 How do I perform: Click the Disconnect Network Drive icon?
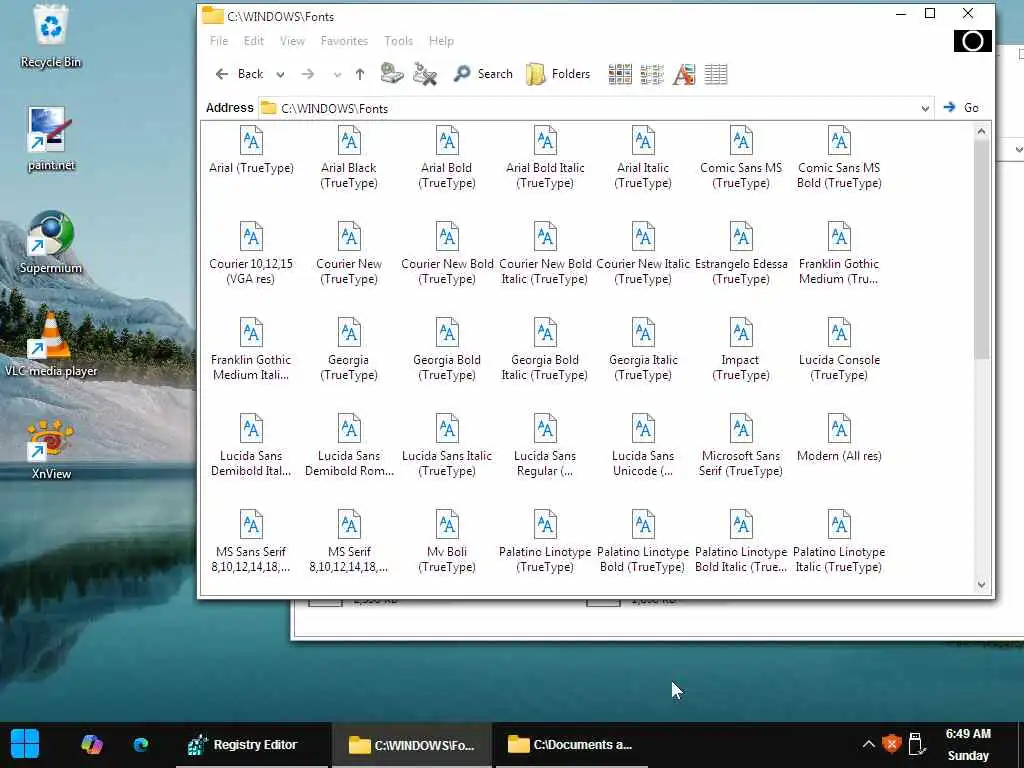click(x=424, y=74)
